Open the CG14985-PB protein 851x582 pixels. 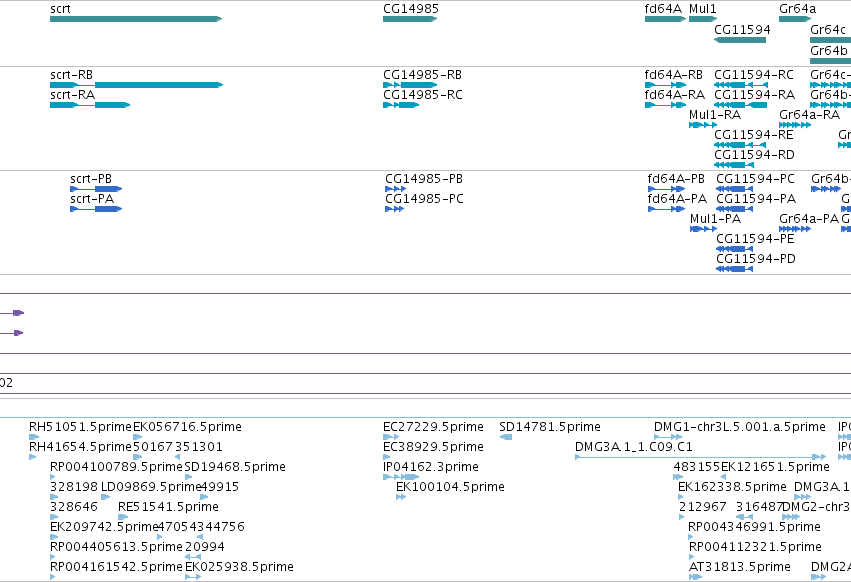[396, 189]
